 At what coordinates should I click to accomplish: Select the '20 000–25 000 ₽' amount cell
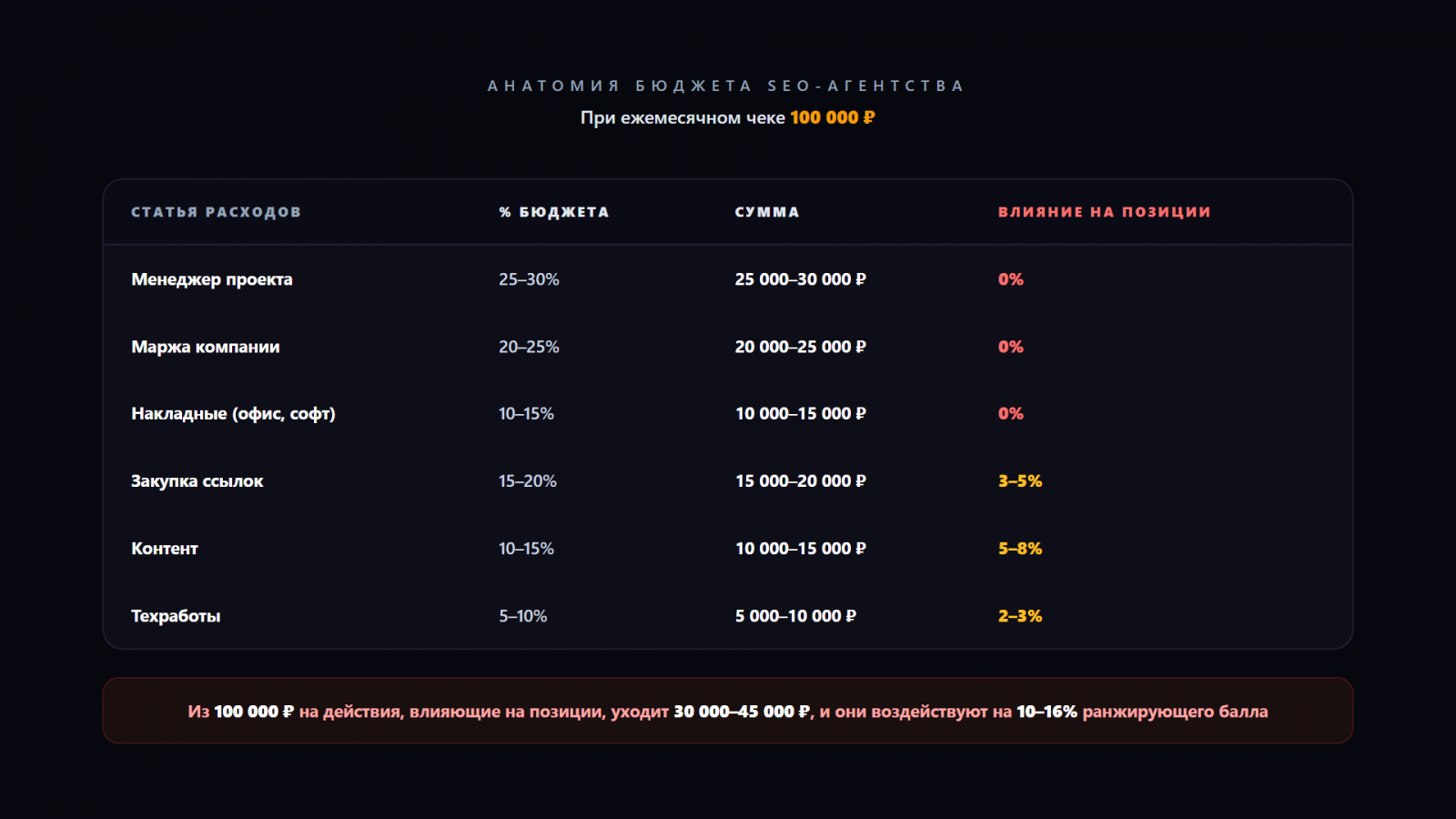pos(800,347)
